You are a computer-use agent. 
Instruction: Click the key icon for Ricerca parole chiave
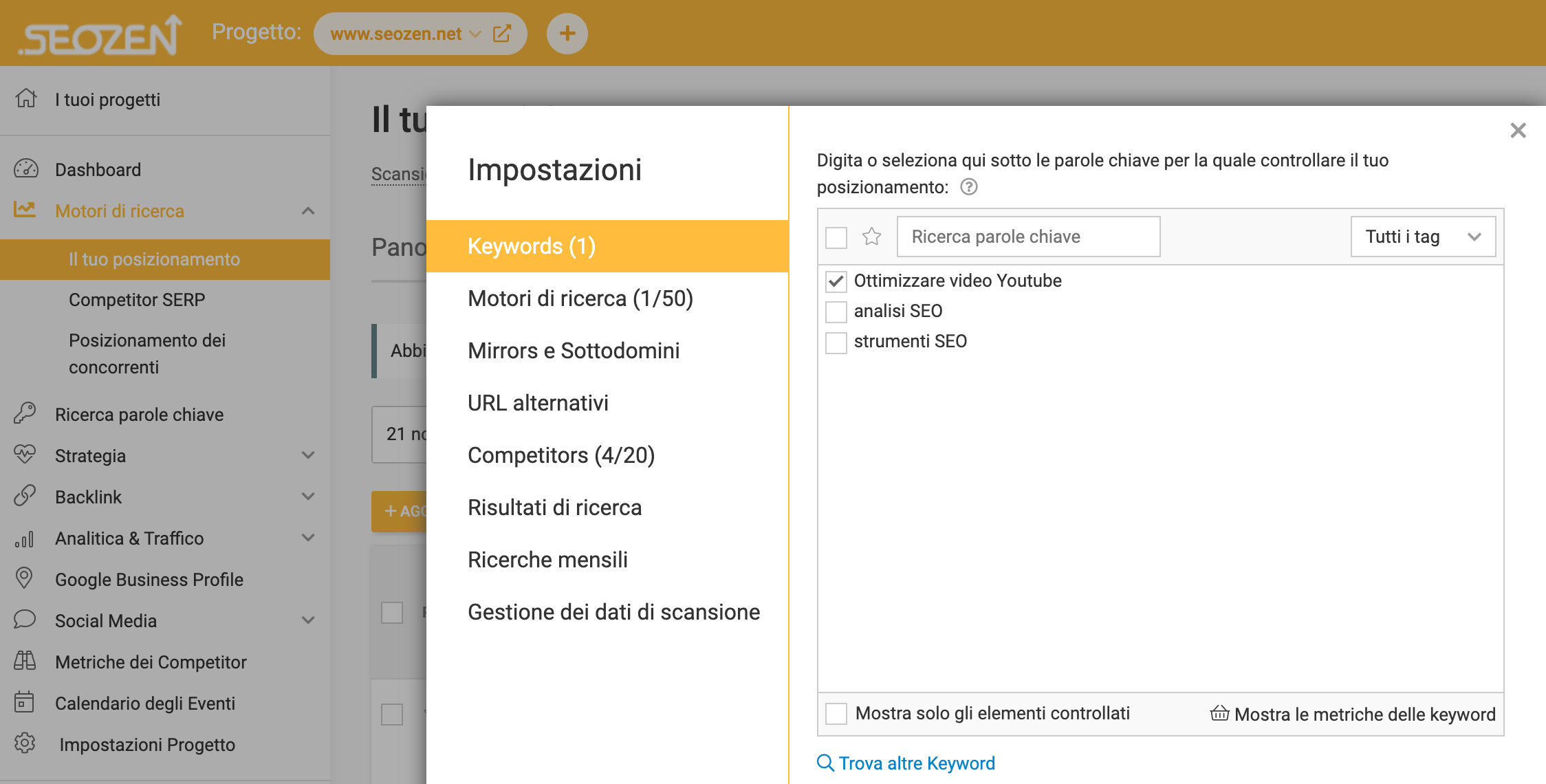25,413
